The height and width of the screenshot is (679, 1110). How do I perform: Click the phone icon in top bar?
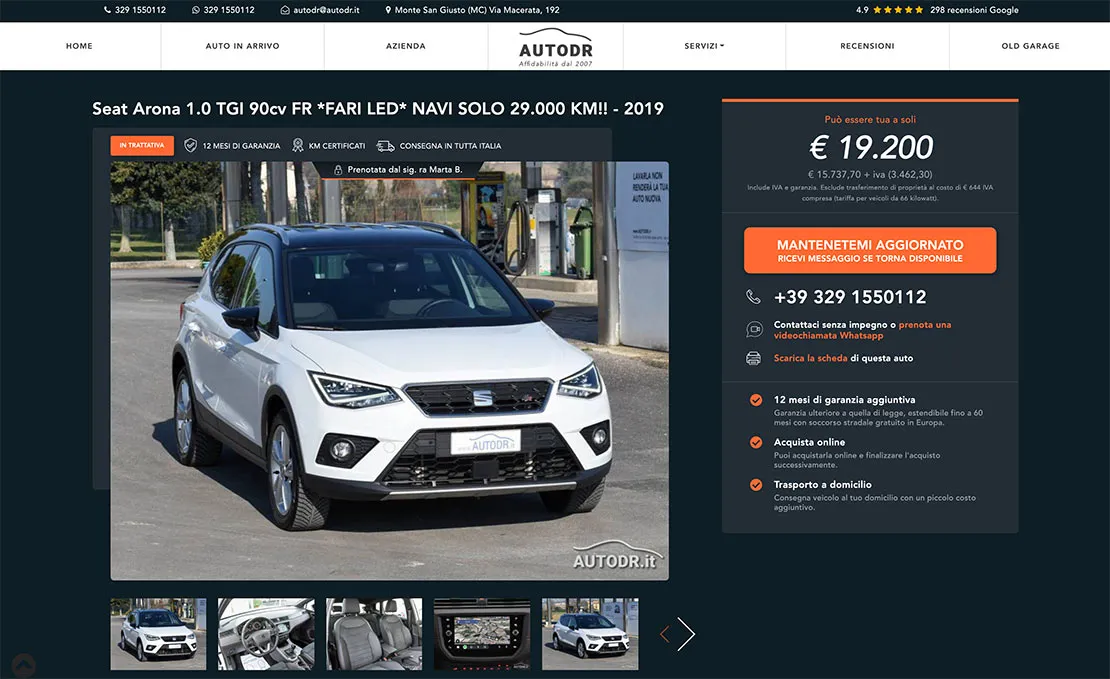(108, 10)
